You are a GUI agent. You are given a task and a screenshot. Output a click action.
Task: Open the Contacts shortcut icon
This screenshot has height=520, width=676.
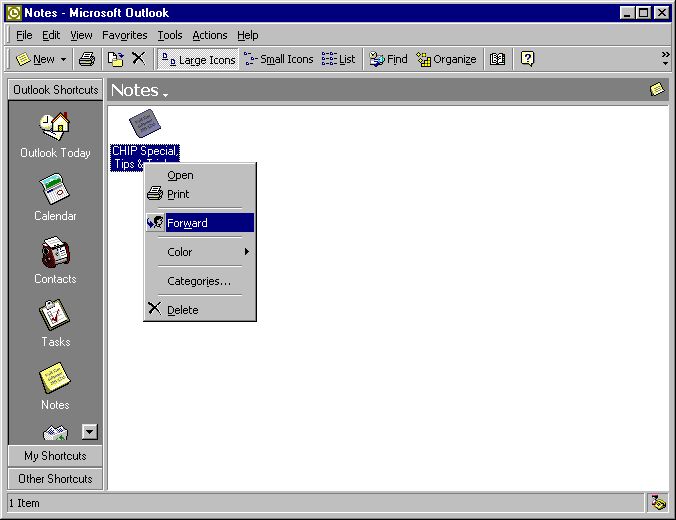tap(55, 252)
